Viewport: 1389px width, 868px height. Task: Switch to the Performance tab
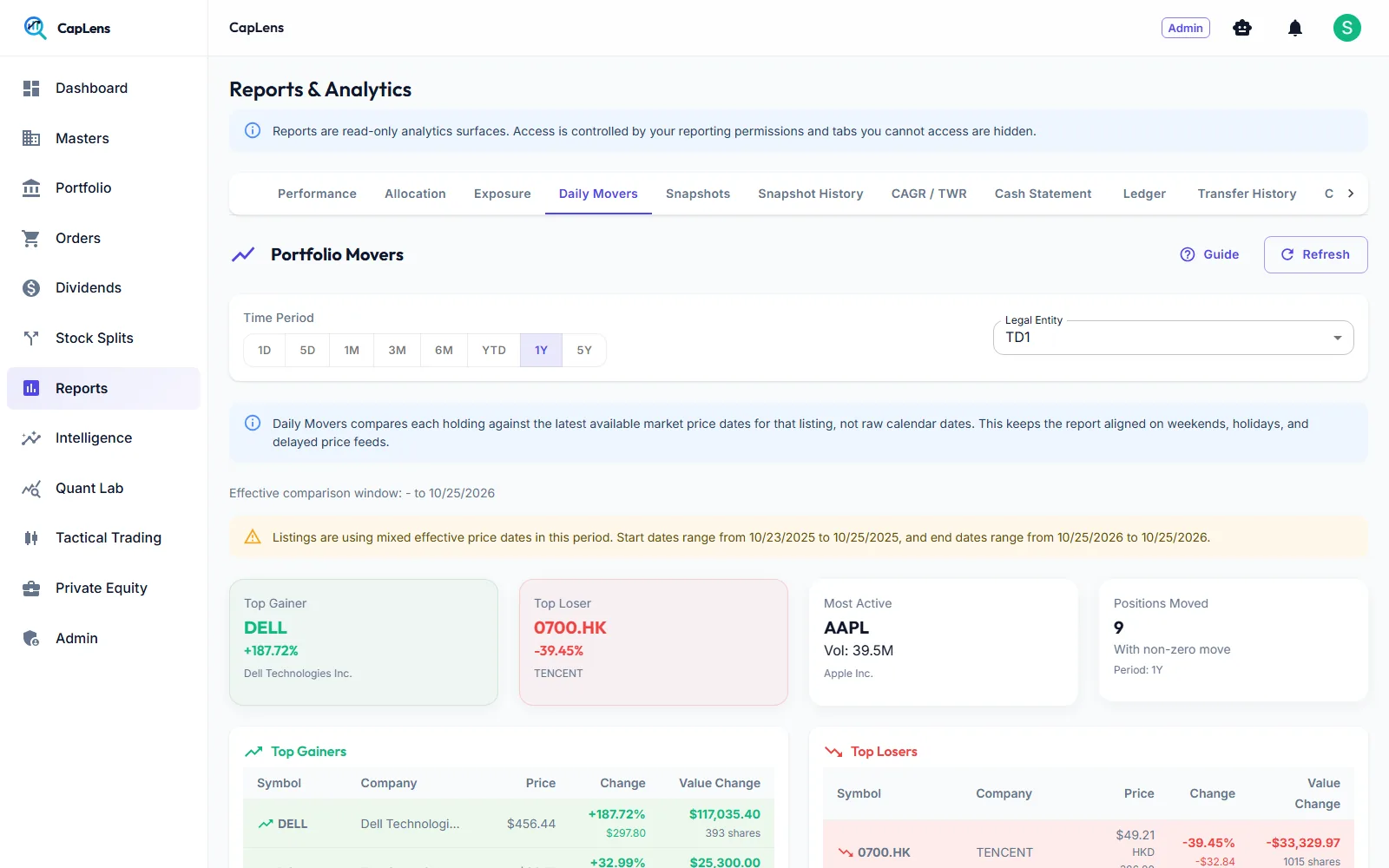pos(317,194)
